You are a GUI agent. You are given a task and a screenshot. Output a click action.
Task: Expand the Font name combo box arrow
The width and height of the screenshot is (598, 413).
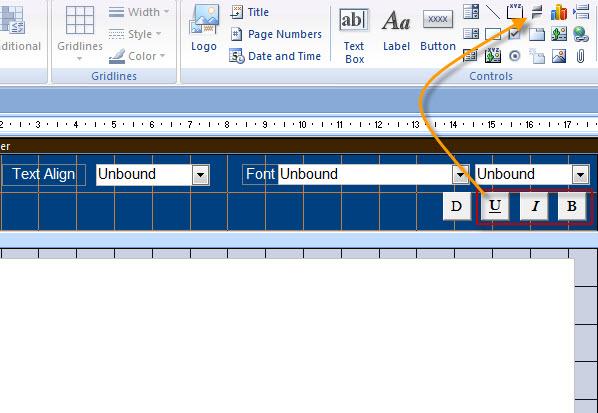pos(460,175)
